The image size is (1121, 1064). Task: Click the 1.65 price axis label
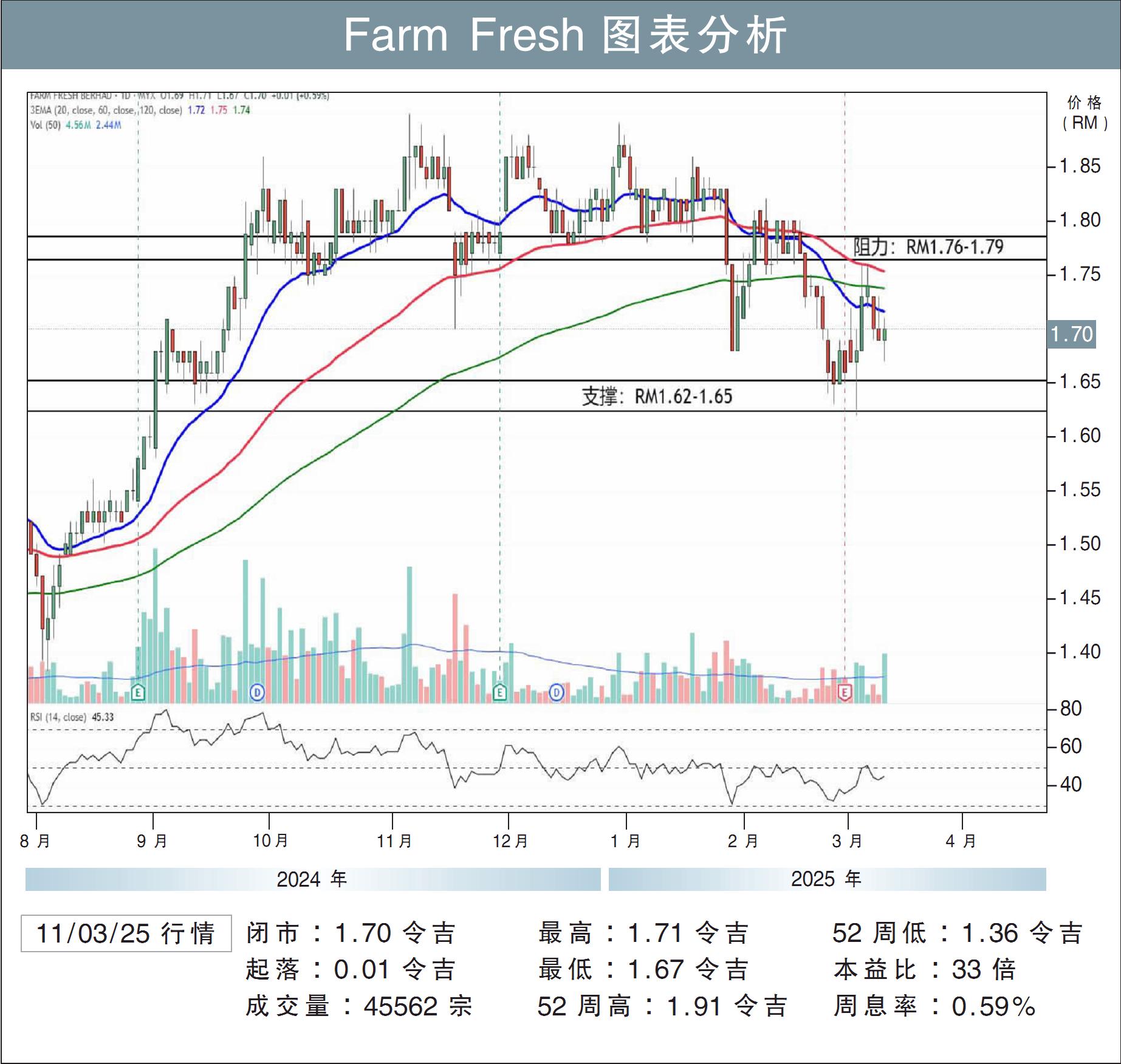(x=1080, y=381)
